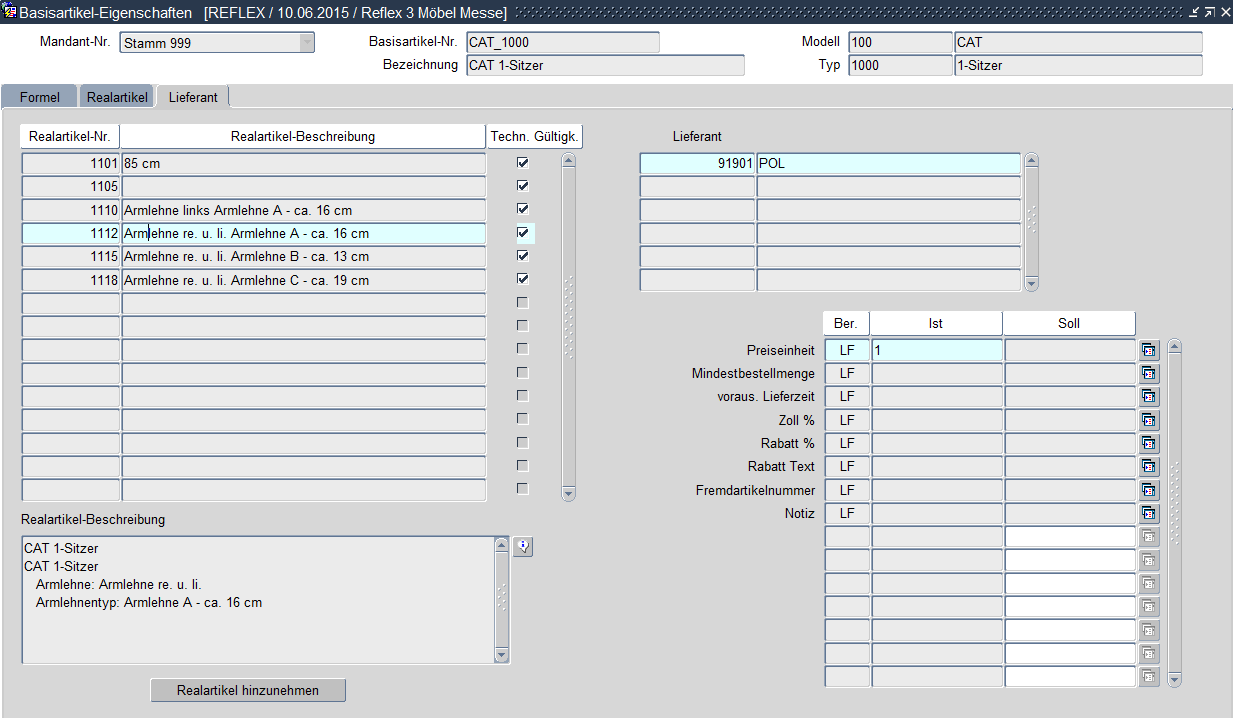The height and width of the screenshot is (718, 1233).
Task: Click the editor icon beside Preiseinheit row
Action: tap(1148, 350)
